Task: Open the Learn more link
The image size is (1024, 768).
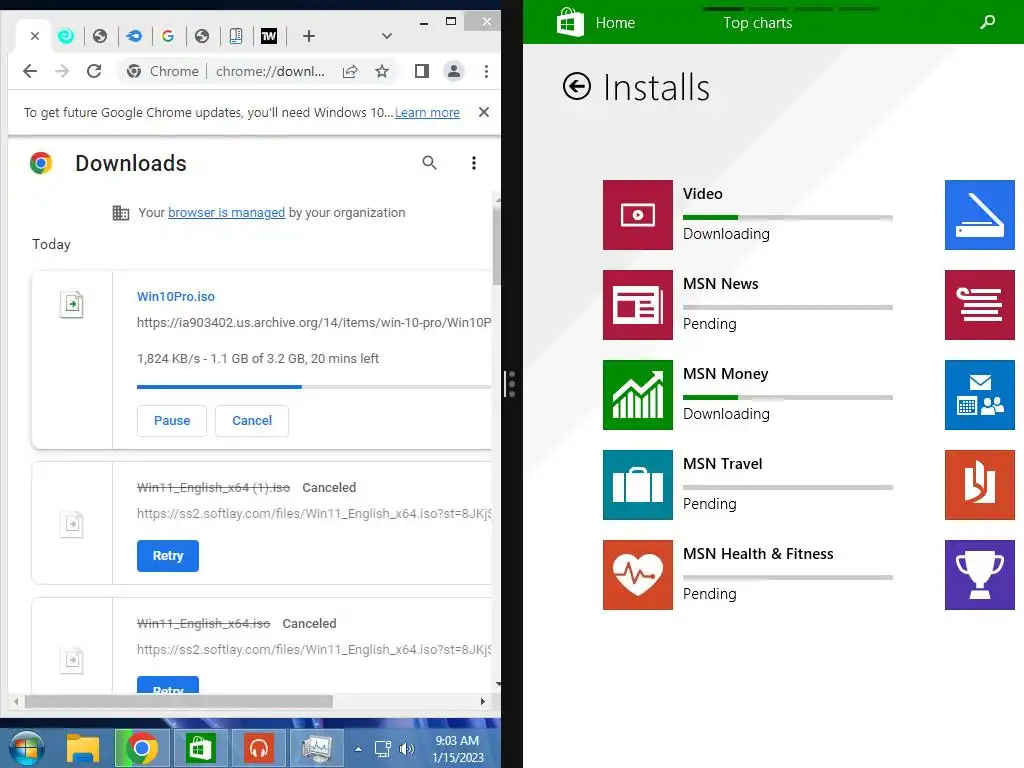Action: point(427,112)
